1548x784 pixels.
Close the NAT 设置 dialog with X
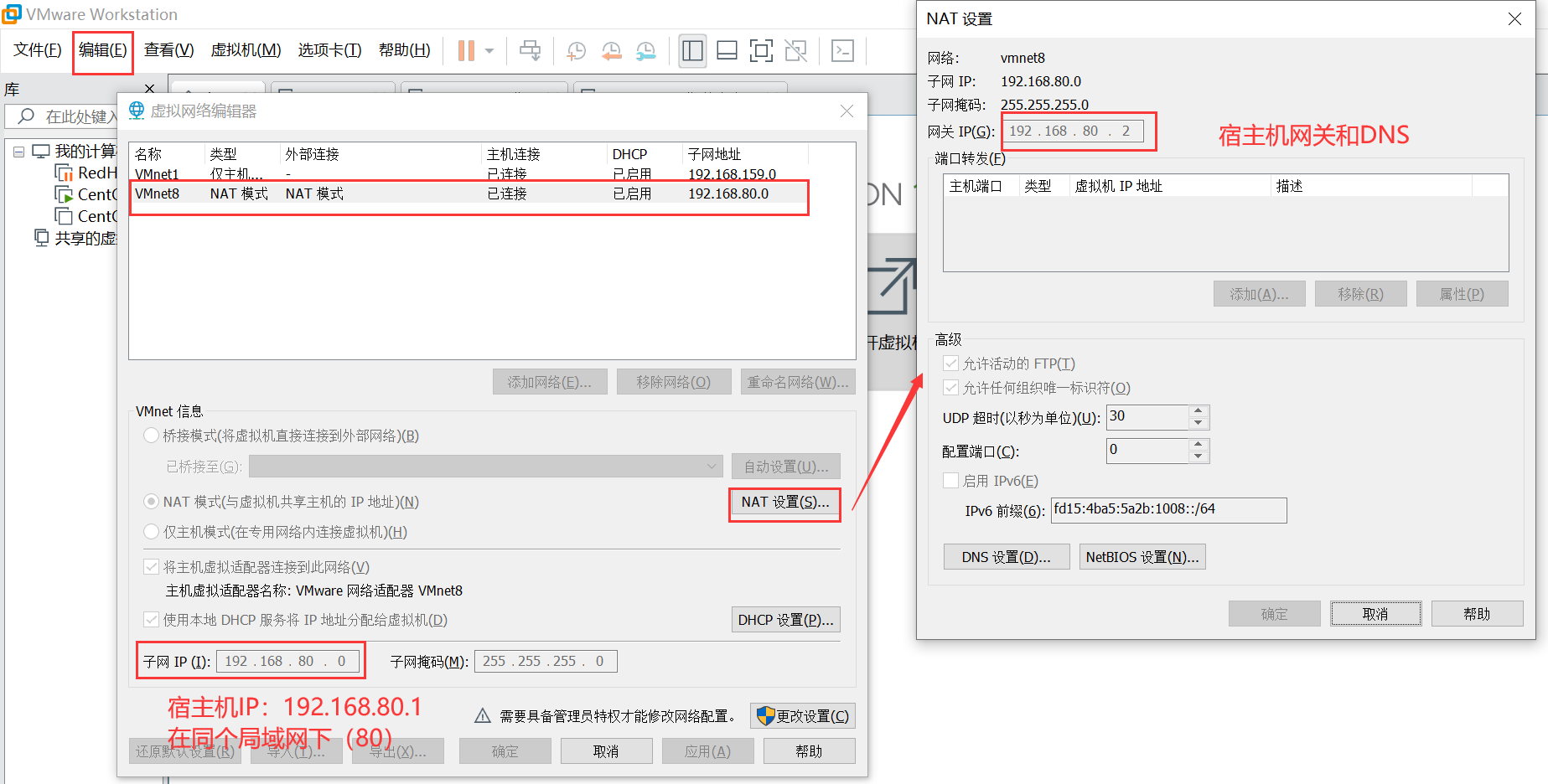pos(1514,18)
